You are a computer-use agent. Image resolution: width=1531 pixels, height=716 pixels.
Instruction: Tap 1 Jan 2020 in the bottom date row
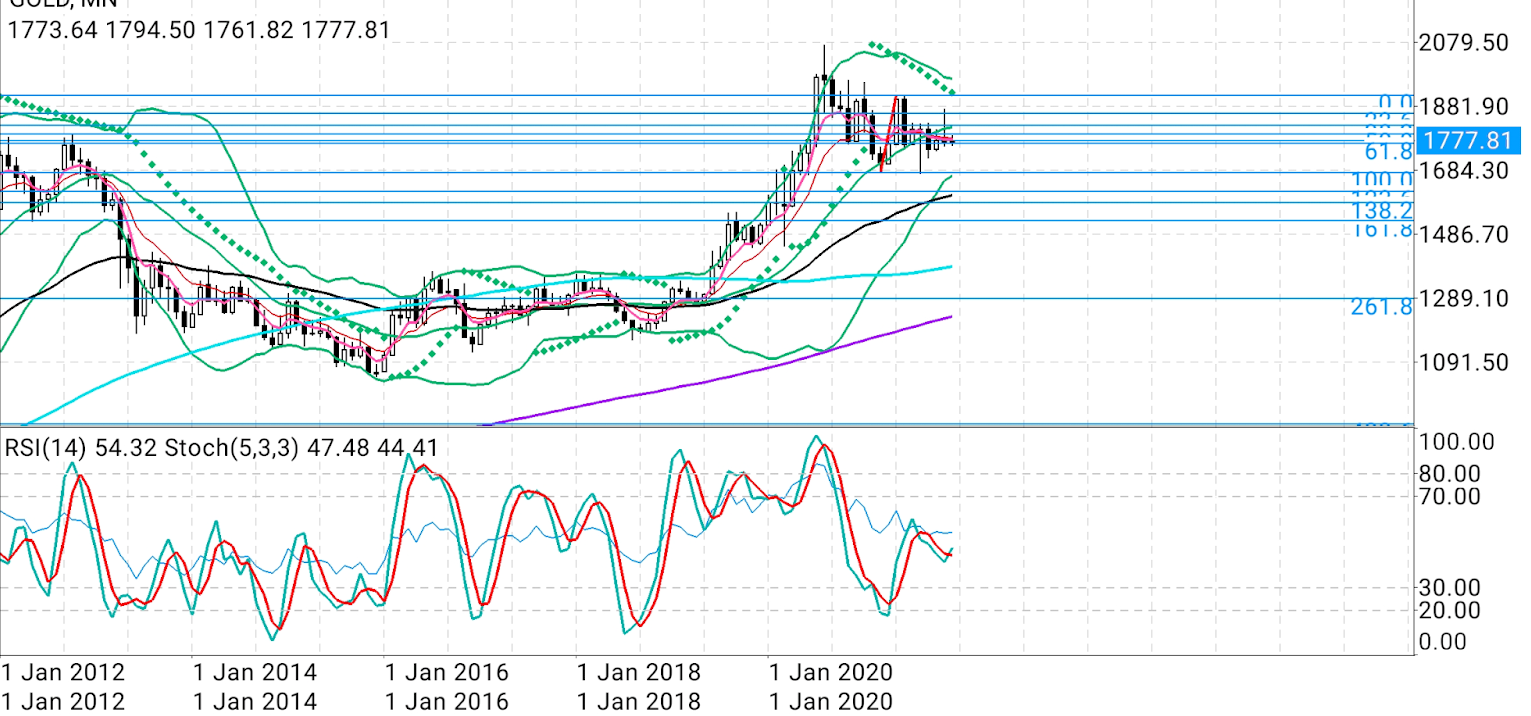pos(830,701)
